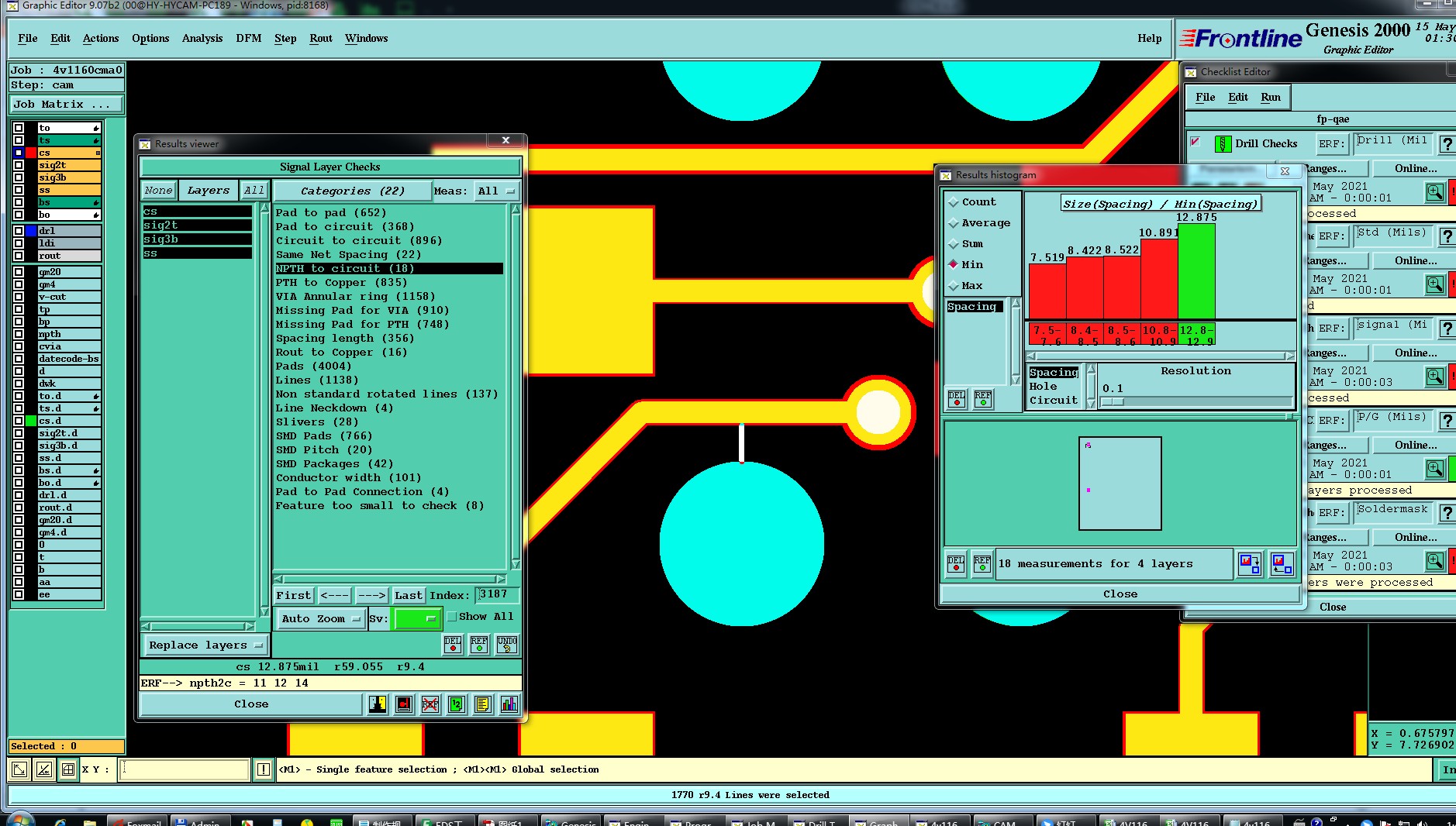Click the Job Matrix button
1456x826 pixels.
[x=66, y=104]
